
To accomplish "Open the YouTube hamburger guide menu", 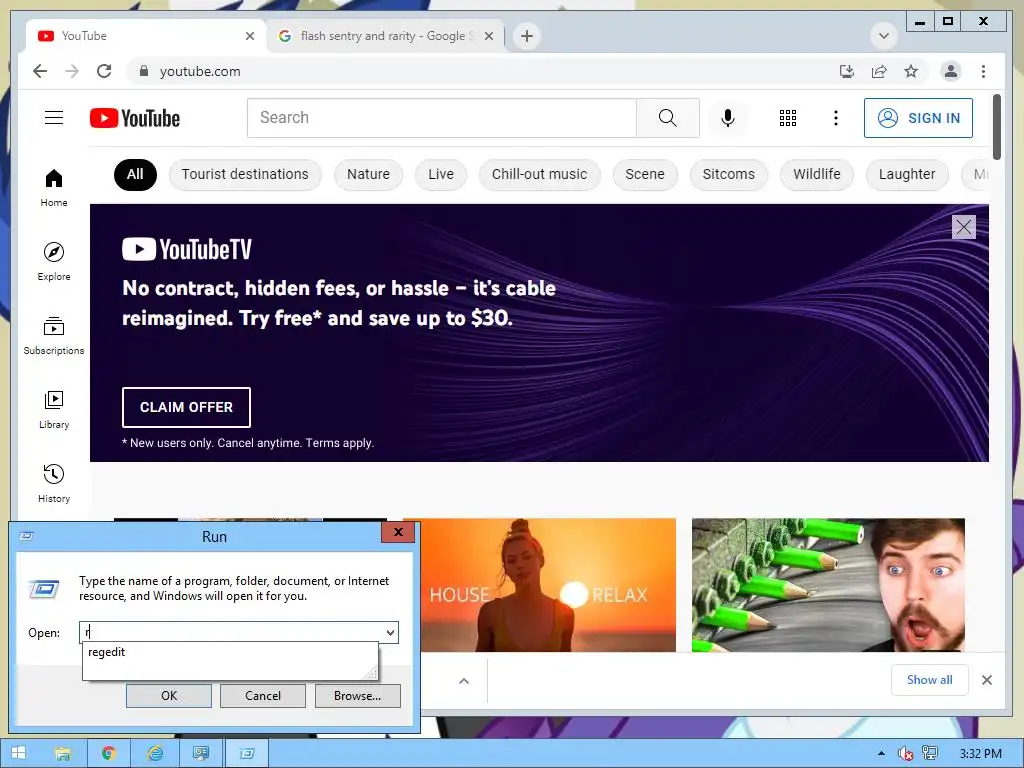I will pyautogui.click(x=54, y=118).
